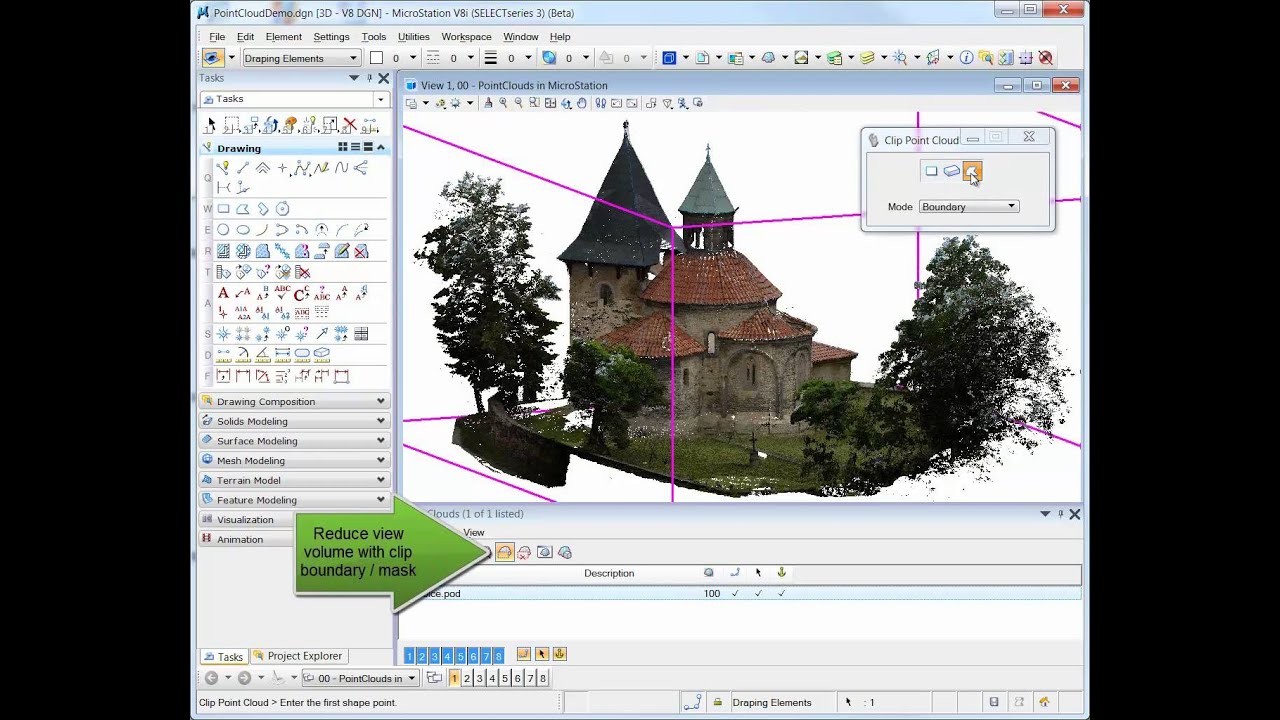Choose the Place Block rectangle tool

pos(223,209)
